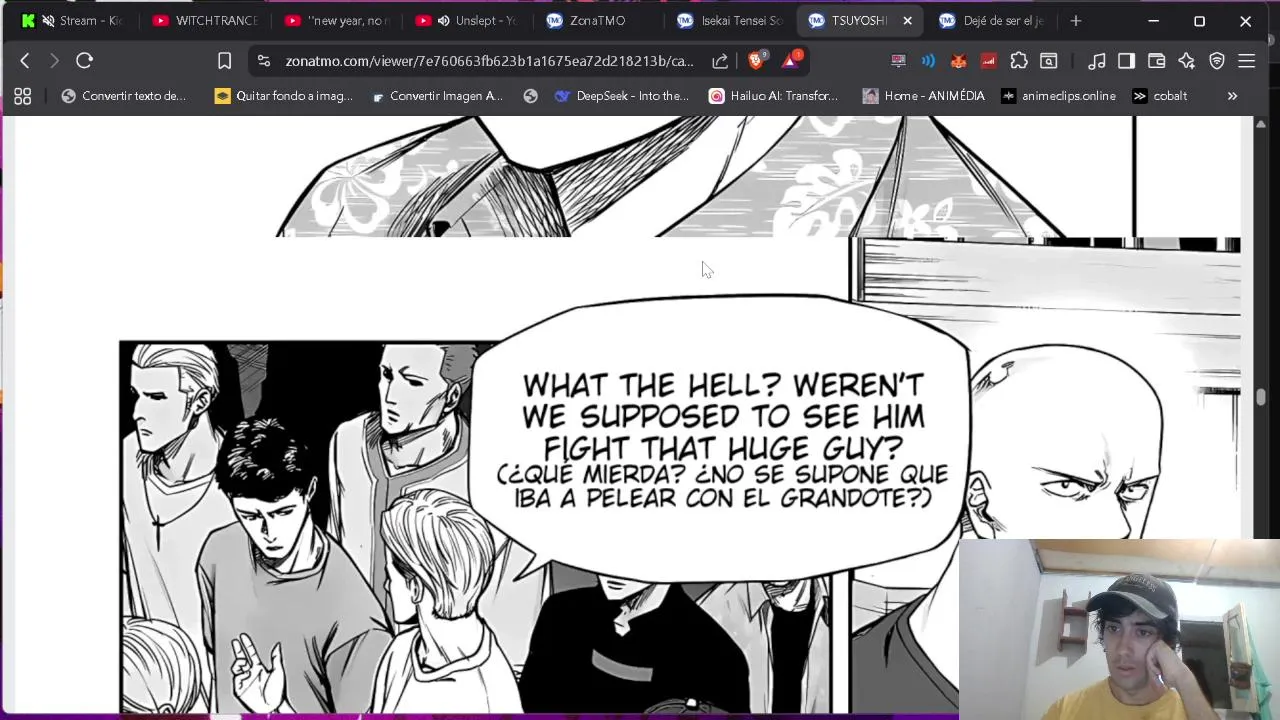
Task: Toggle the browser sidebar panel
Action: pyautogui.click(x=1126, y=61)
